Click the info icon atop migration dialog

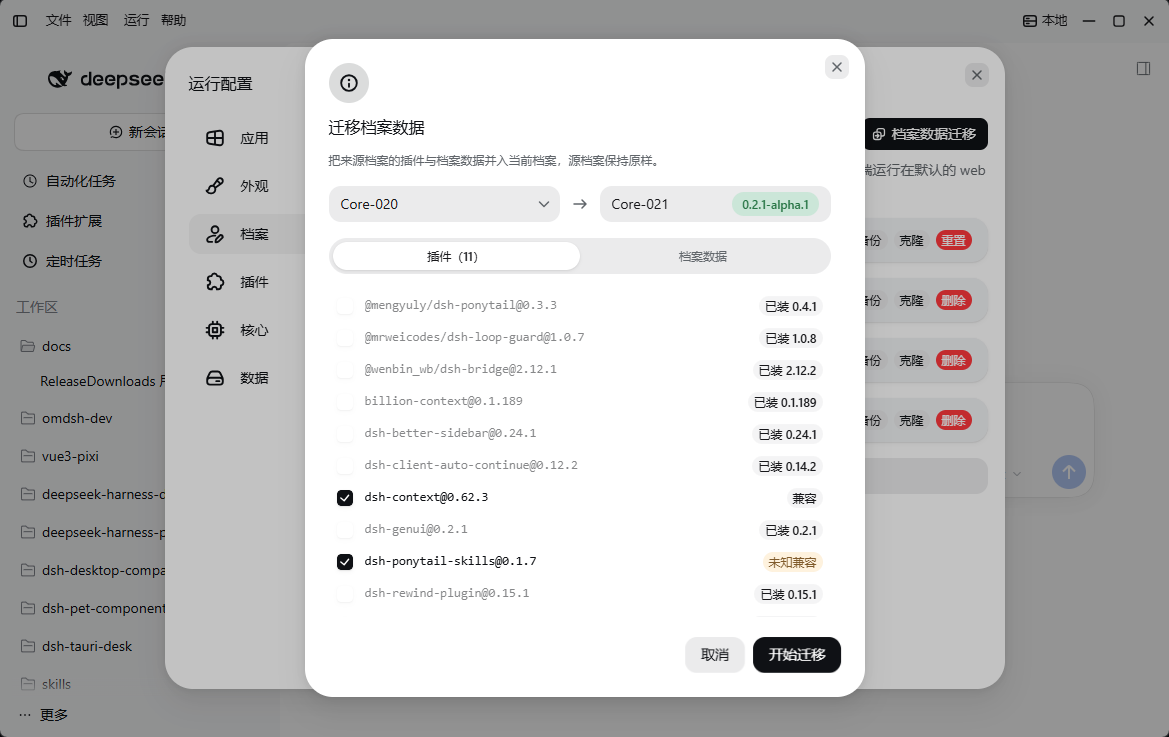349,83
